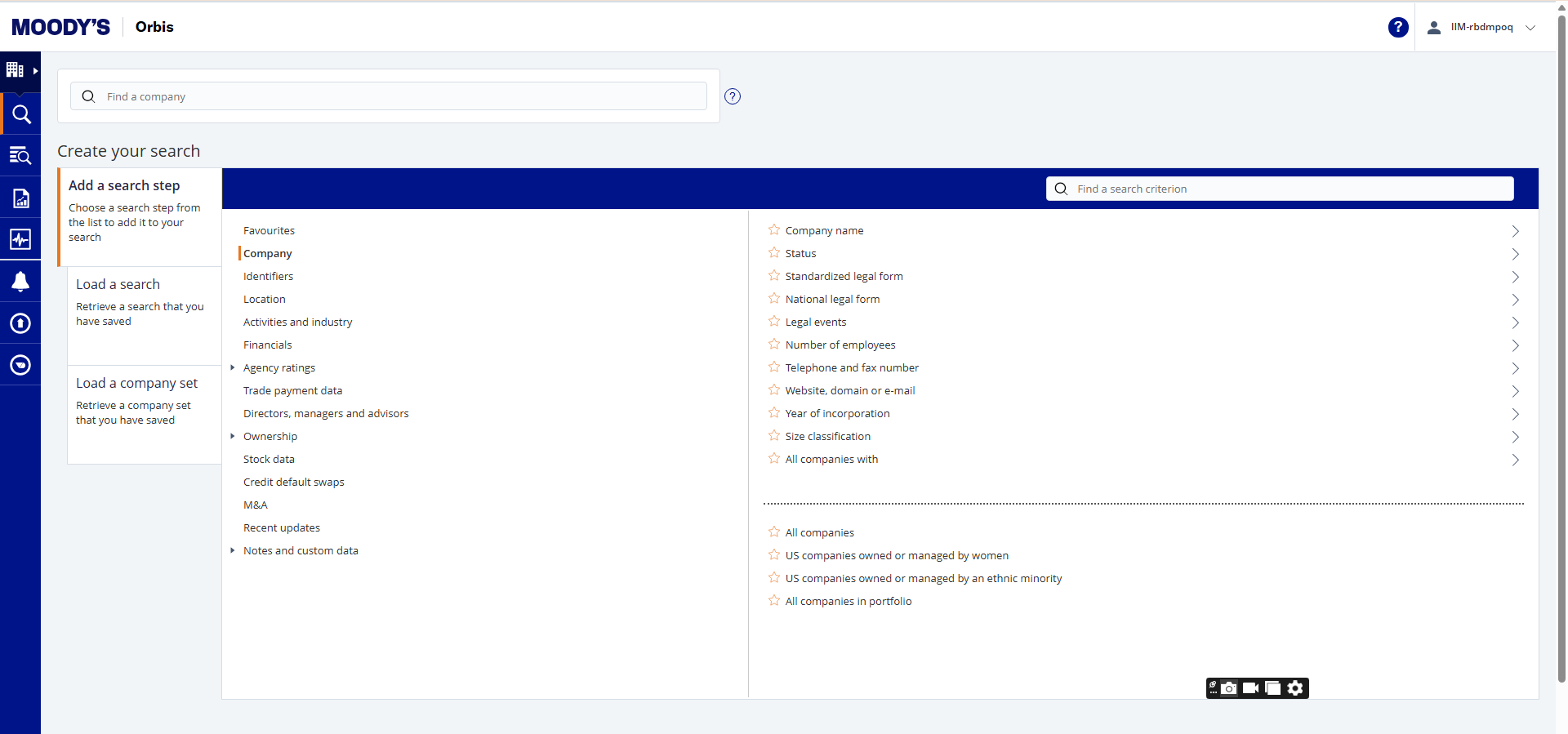Open alerts via the bell icon
Image resolution: width=1568 pixels, height=734 pixels.
tap(20, 282)
